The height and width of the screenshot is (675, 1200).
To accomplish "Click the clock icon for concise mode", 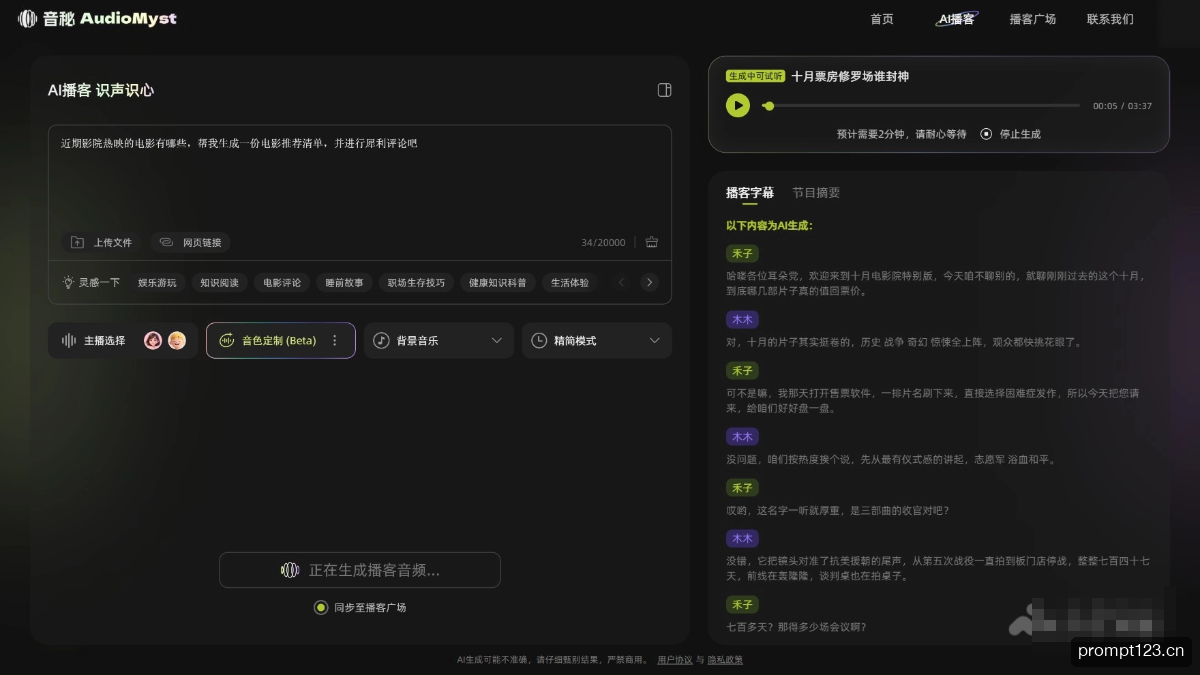I will [539, 340].
